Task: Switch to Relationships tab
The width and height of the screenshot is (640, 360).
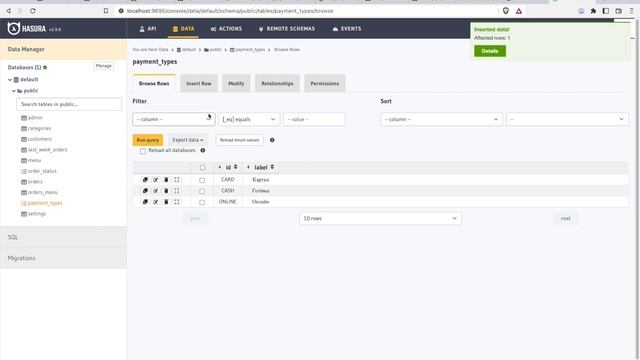Action: pyautogui.click(x=277, y=83)
